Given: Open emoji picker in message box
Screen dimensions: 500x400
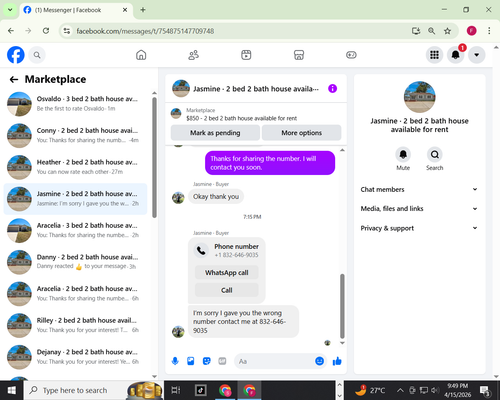Looking at the screenshot, I should (319, 361).
